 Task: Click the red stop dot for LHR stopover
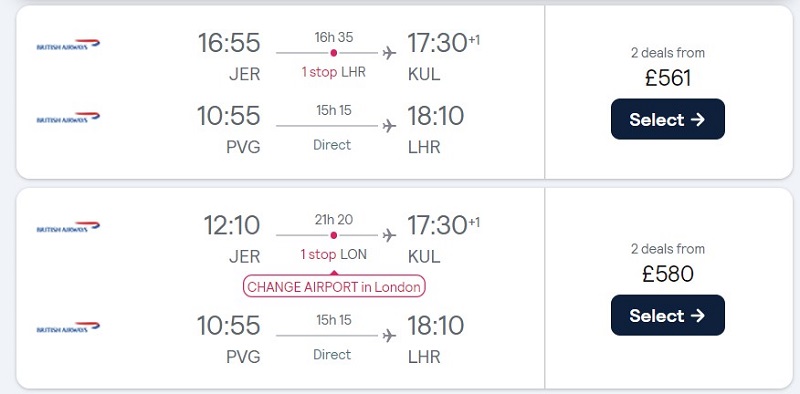pos(334,53)
